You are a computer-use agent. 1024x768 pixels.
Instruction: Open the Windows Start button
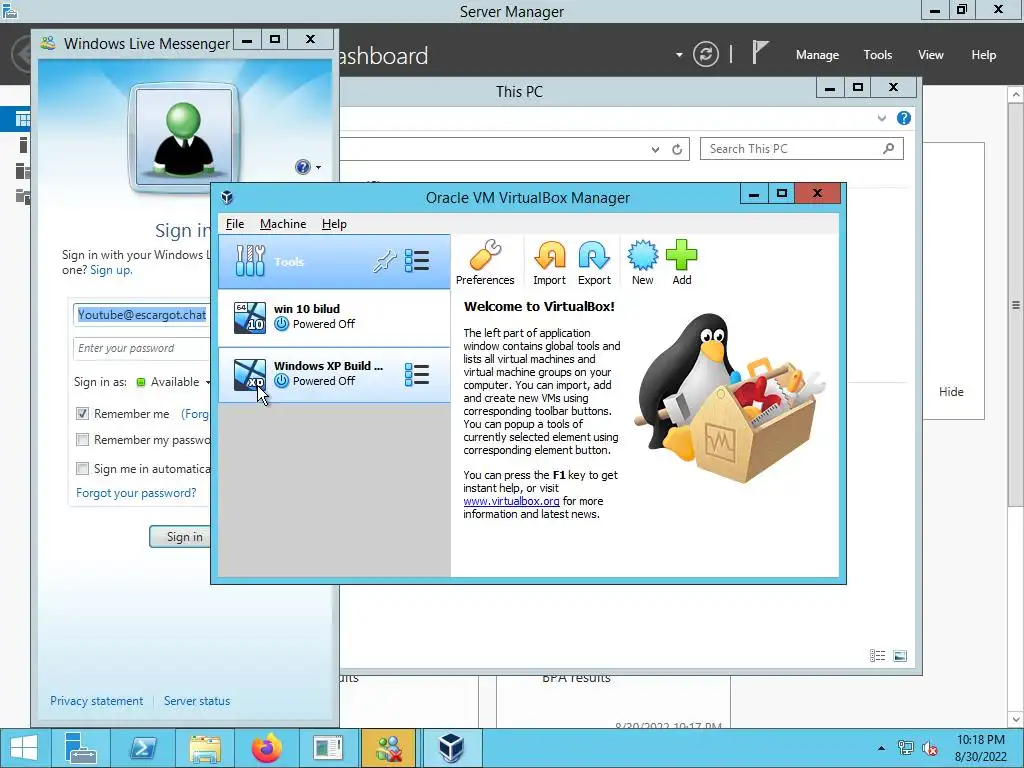(24, 748)
